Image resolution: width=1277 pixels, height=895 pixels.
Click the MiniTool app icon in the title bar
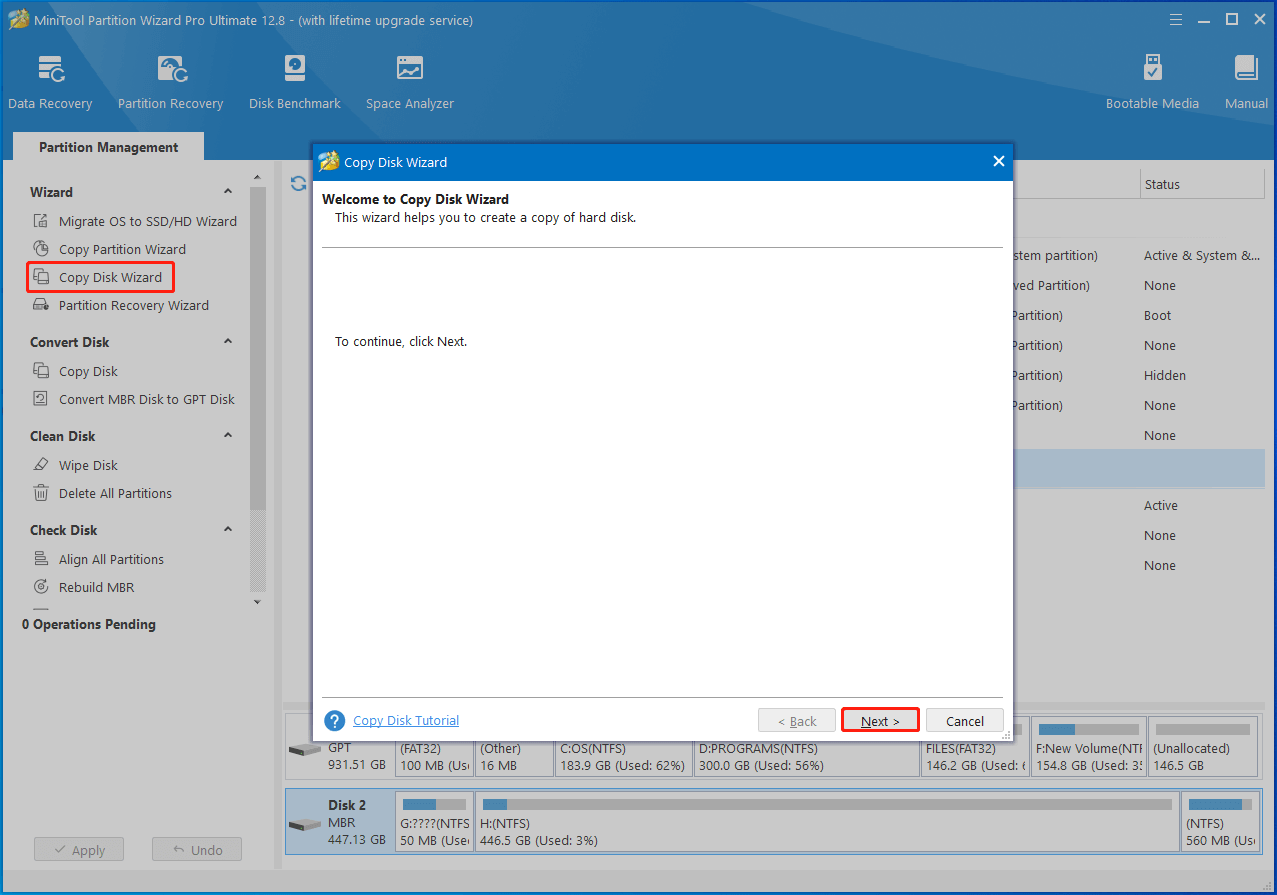pyautogui.click(x=19, y=19)
